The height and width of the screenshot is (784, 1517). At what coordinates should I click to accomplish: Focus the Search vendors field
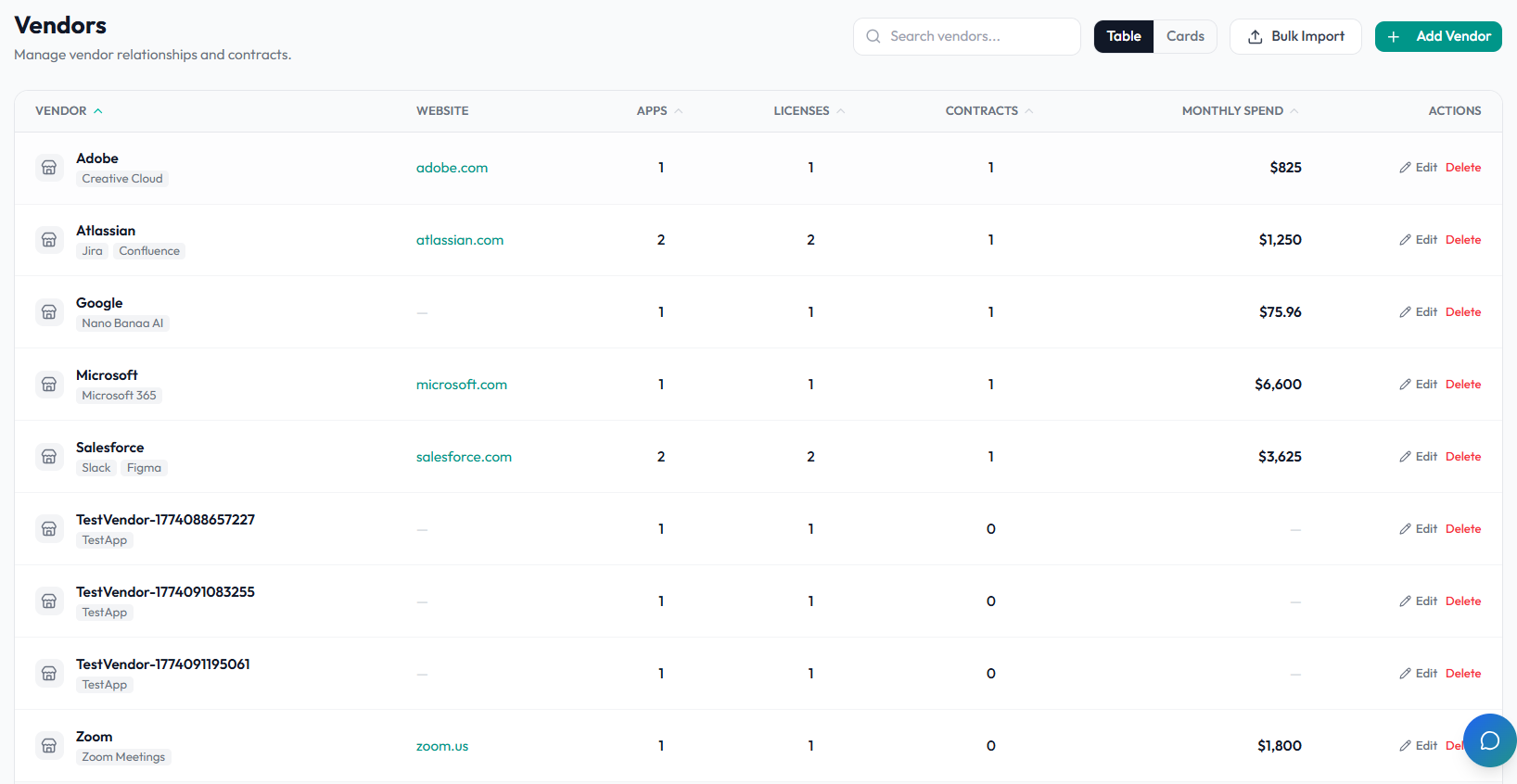click(x=967, y=36)
